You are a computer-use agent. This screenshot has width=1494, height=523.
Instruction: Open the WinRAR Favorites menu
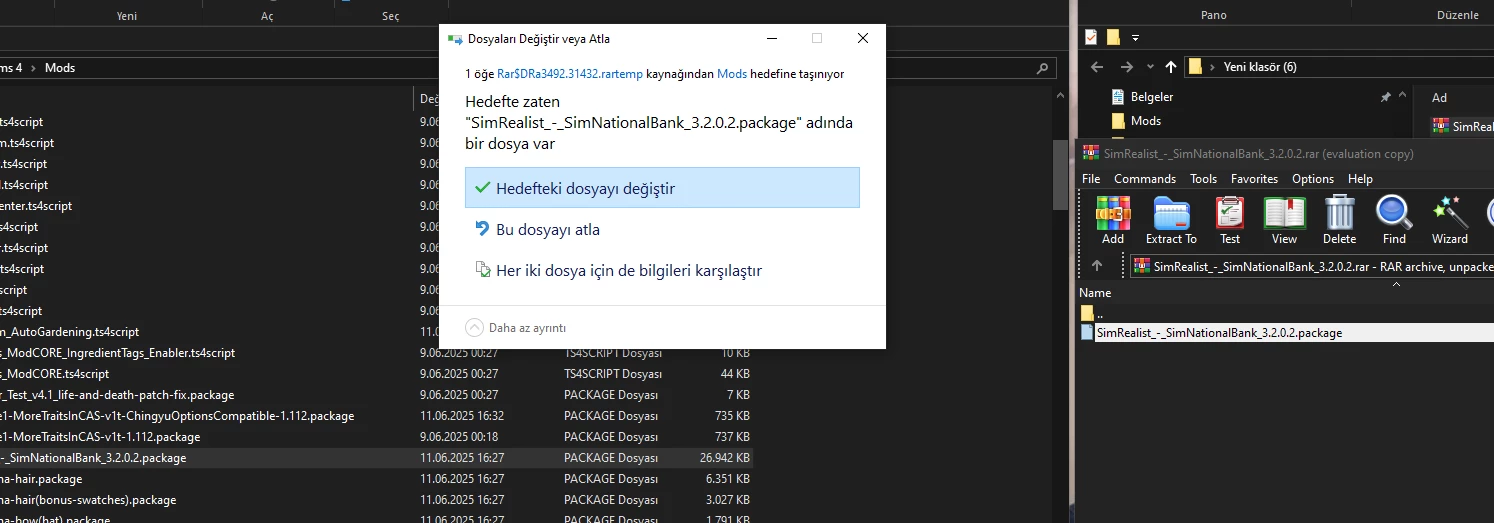coord(1254,179)
